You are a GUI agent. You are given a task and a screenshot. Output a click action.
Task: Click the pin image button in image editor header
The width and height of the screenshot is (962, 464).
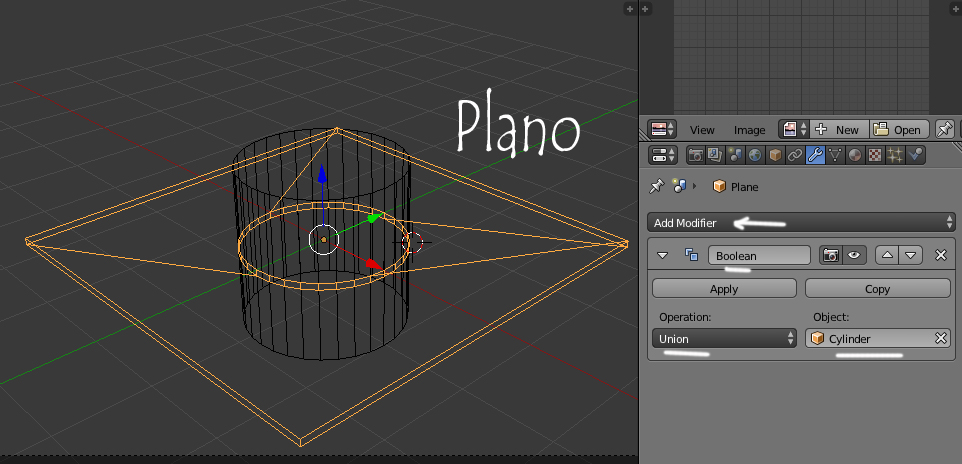pyautogui.click(x=945, y=130)
